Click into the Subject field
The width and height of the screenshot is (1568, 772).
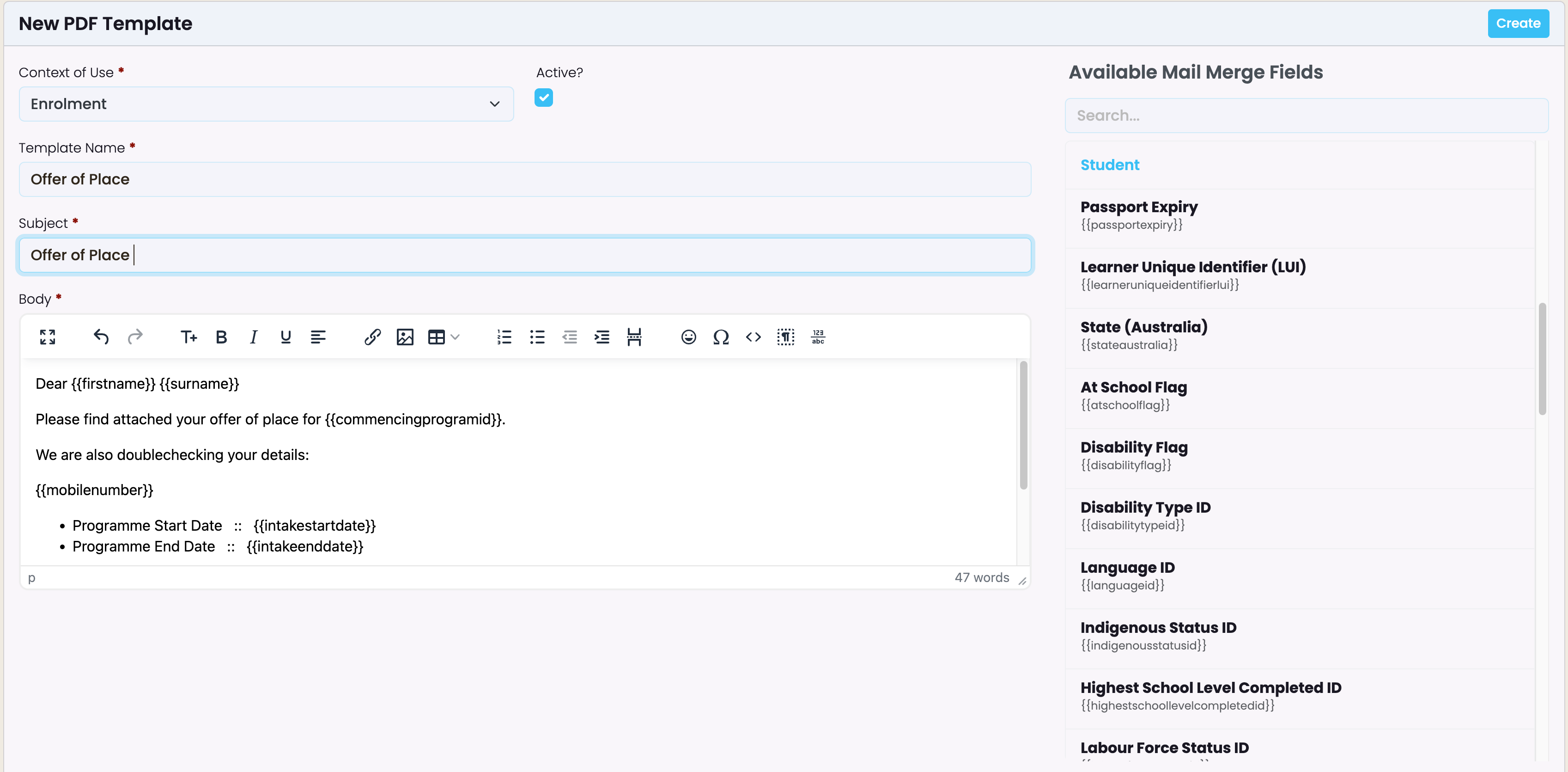[525, 255]
